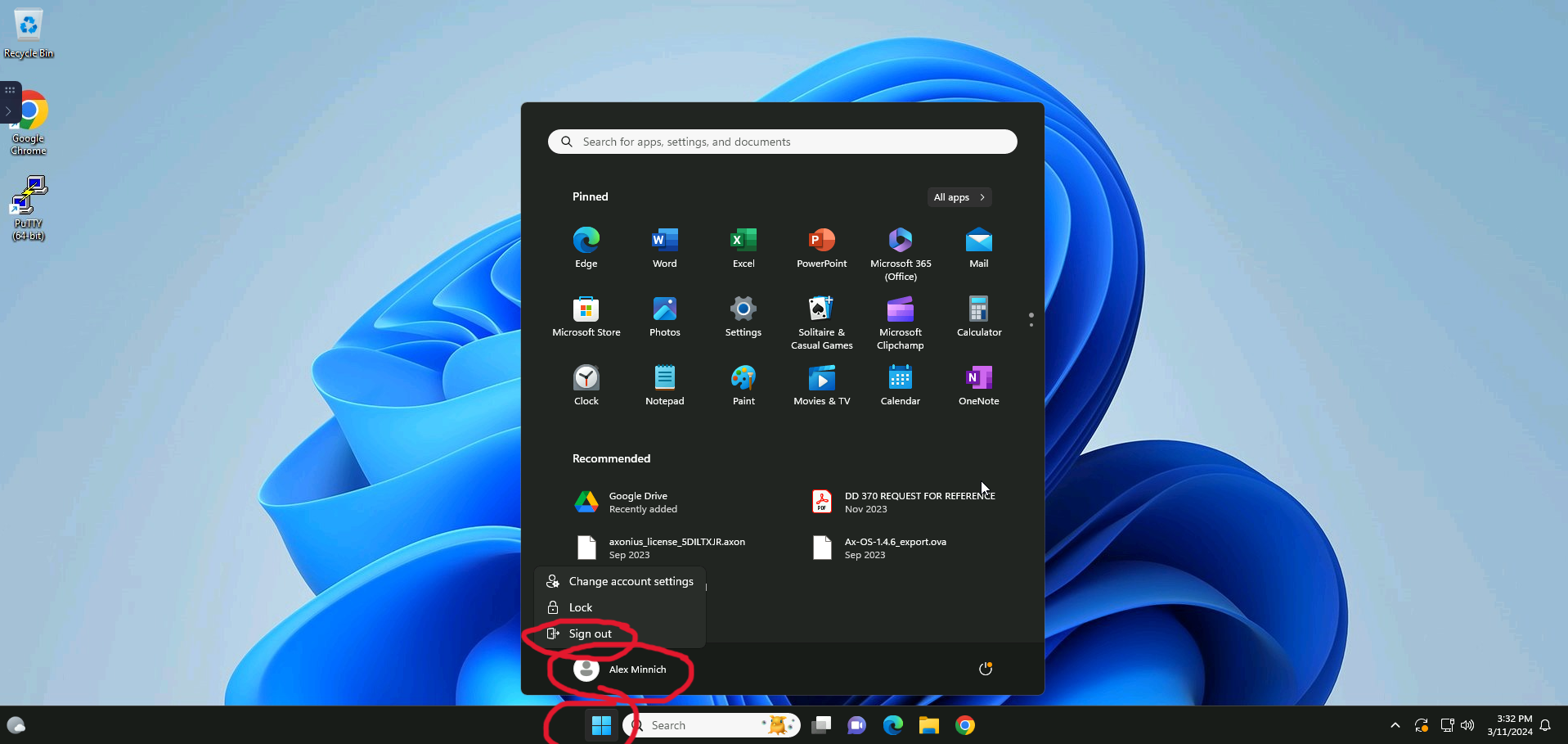Open Movies & TV app
Viewport: 1568px width, 744px height.
pos(822,386)
